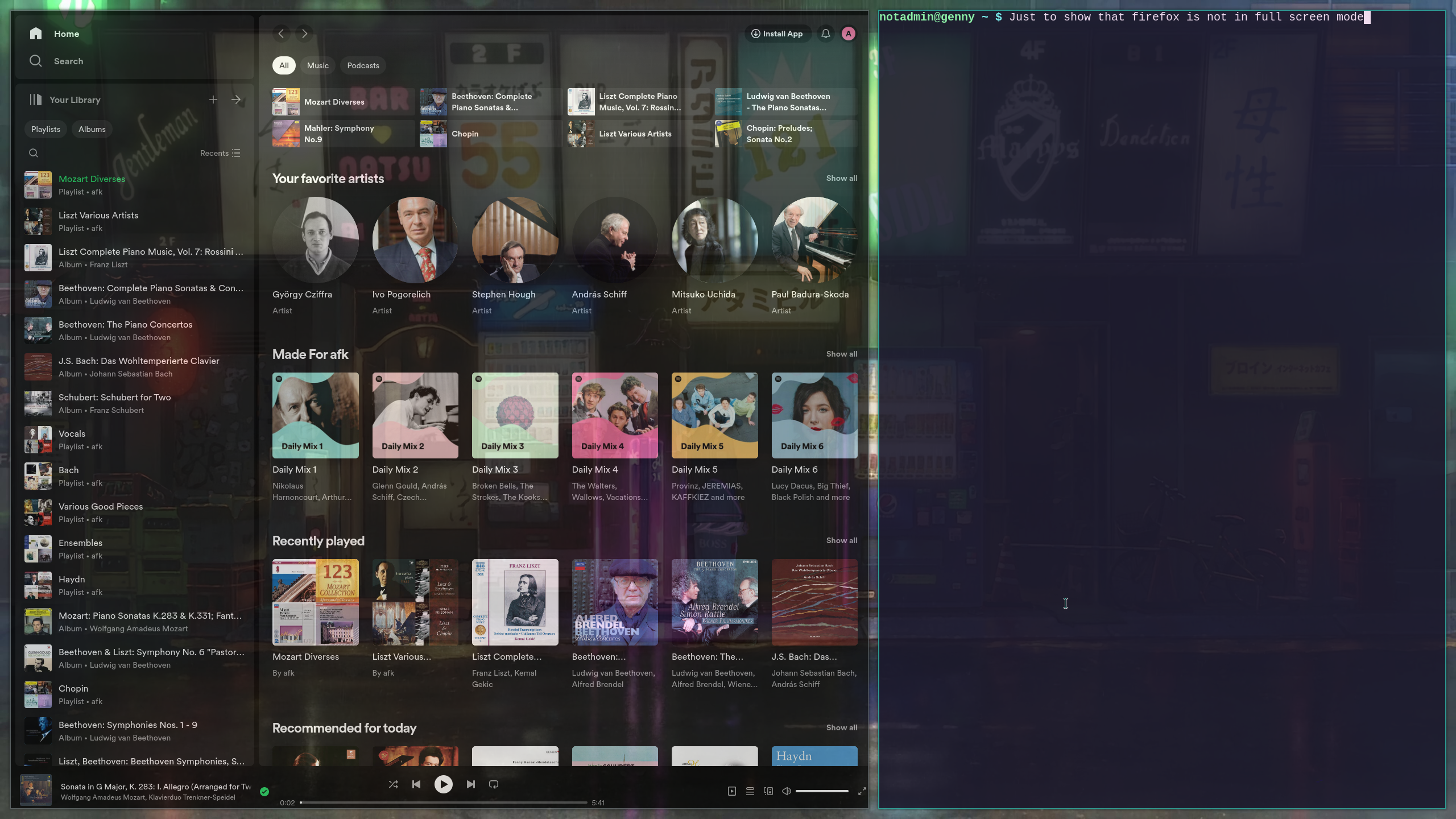
Task: Open Mahler: Symphony No.9 tile
Action: point(344,134)
